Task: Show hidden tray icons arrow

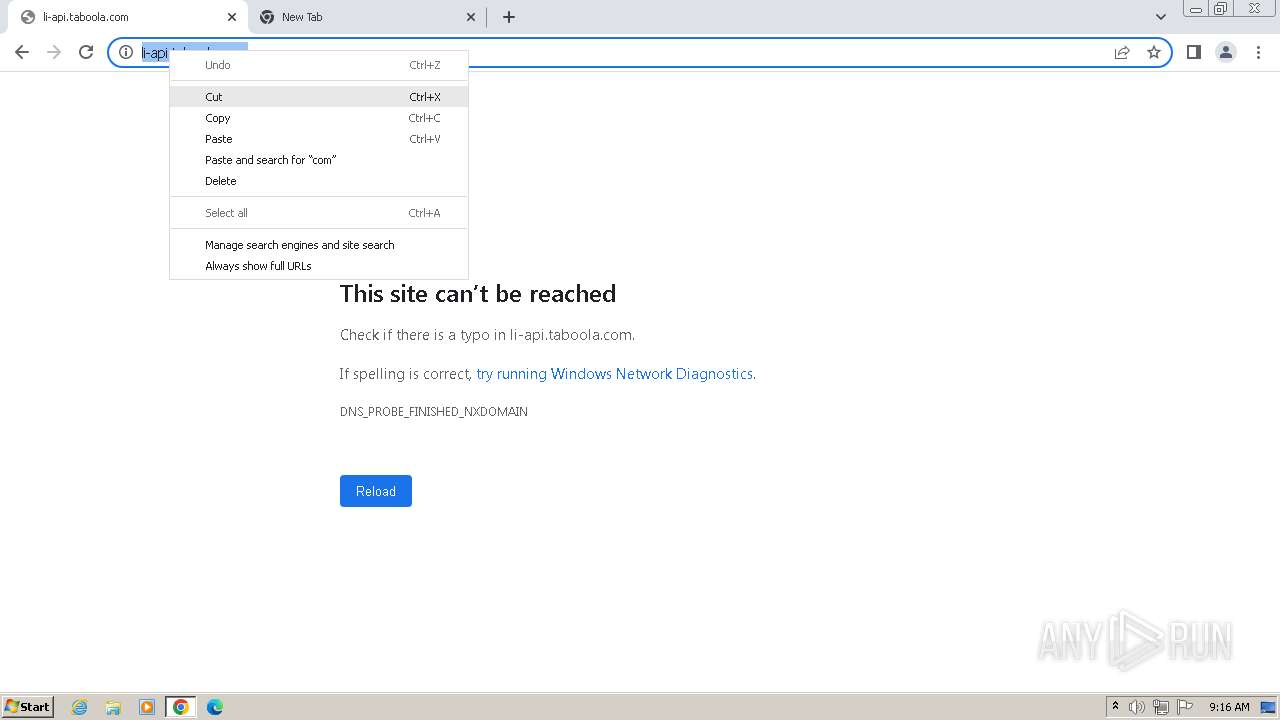Action: click(x=1115, y=706)
